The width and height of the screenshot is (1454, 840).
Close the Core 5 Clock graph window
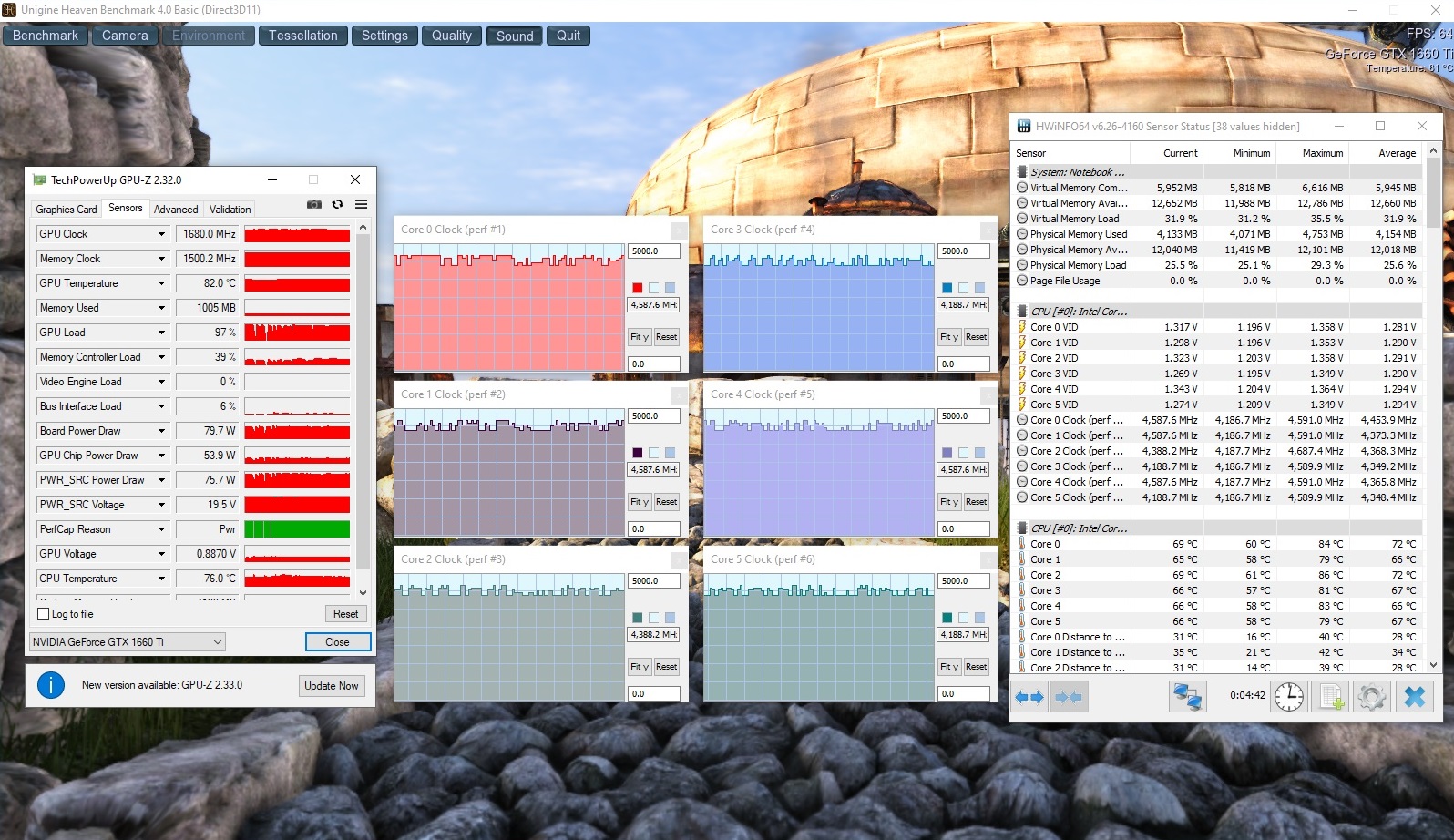[x=988, y=560]
